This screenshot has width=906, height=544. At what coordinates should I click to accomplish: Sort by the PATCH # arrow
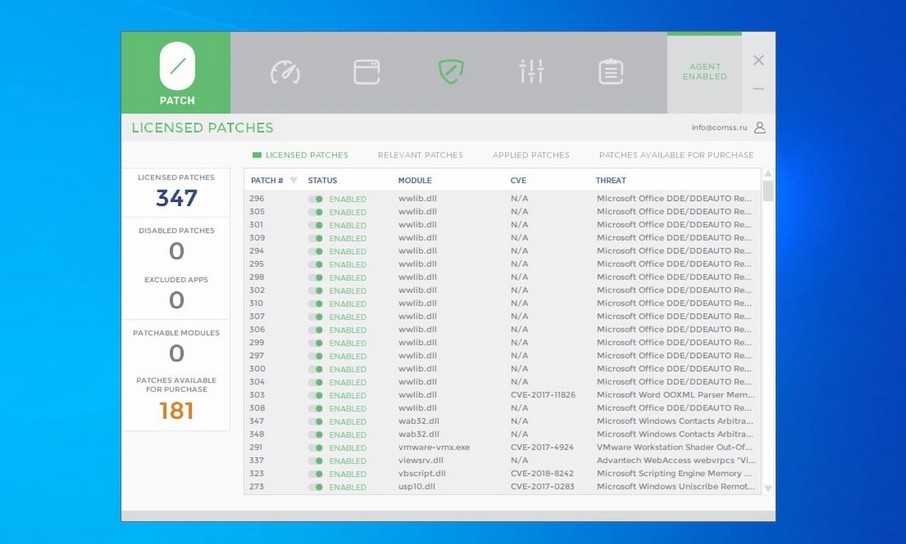pyautogui.click(x=294, y=180)
